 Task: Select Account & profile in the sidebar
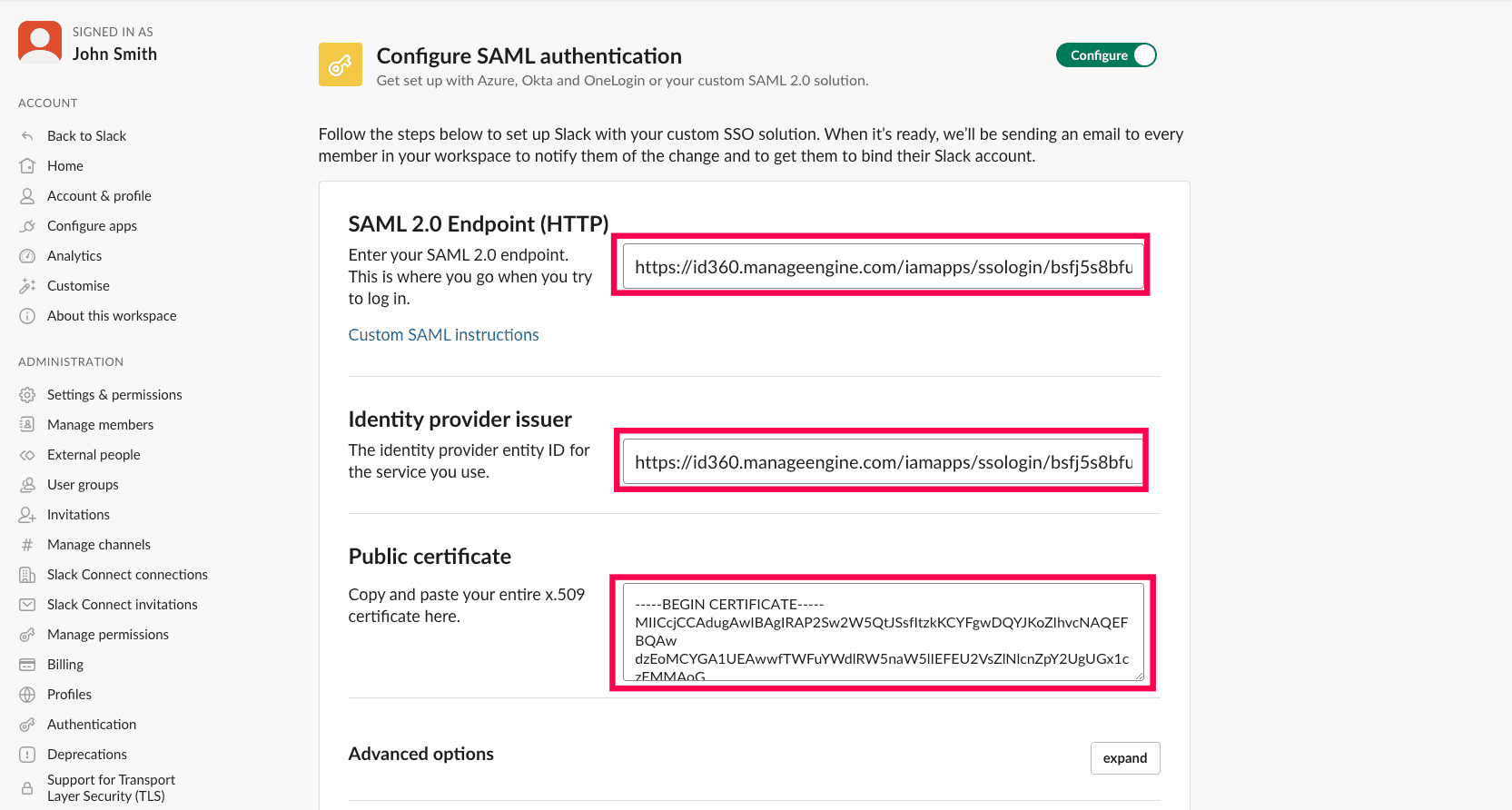[x=100, y=195]
